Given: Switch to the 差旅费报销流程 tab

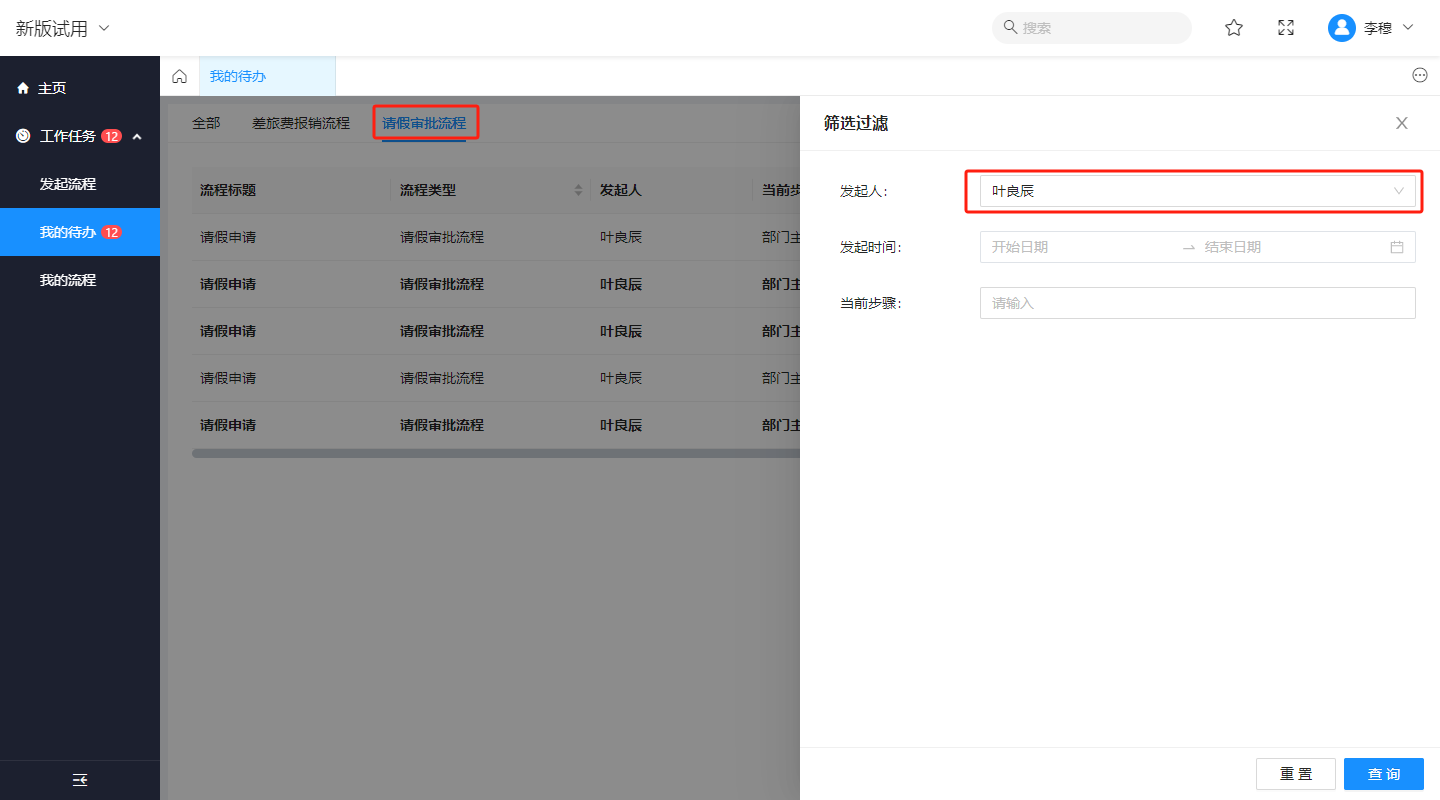Looking at the screenshot, I should (x=301, y=123).
